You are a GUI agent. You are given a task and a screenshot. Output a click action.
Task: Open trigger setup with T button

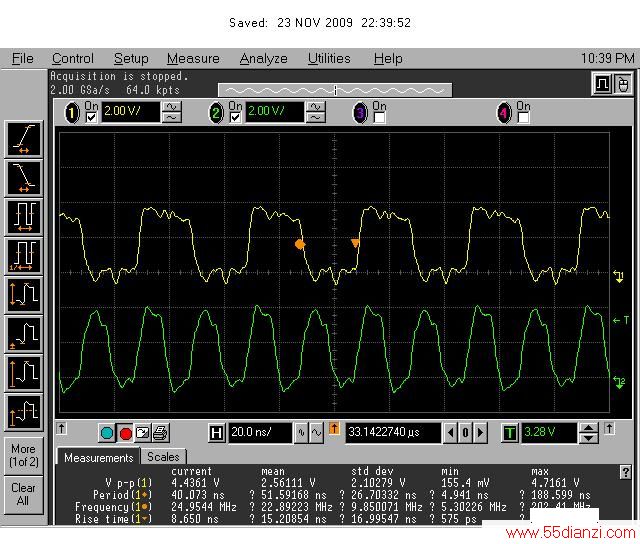point(510,433)
